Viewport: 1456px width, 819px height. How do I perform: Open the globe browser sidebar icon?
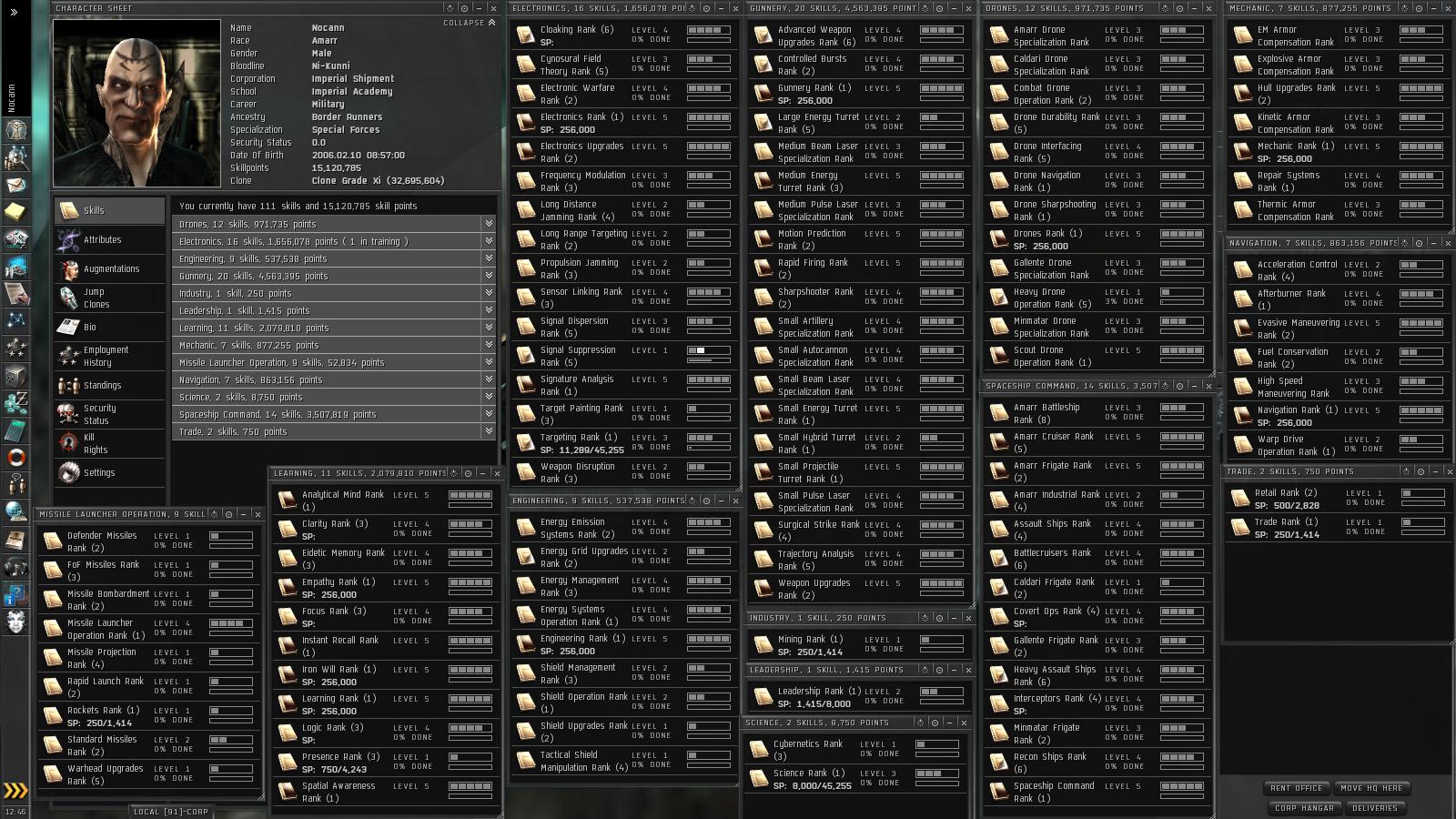tap(15, 511)
